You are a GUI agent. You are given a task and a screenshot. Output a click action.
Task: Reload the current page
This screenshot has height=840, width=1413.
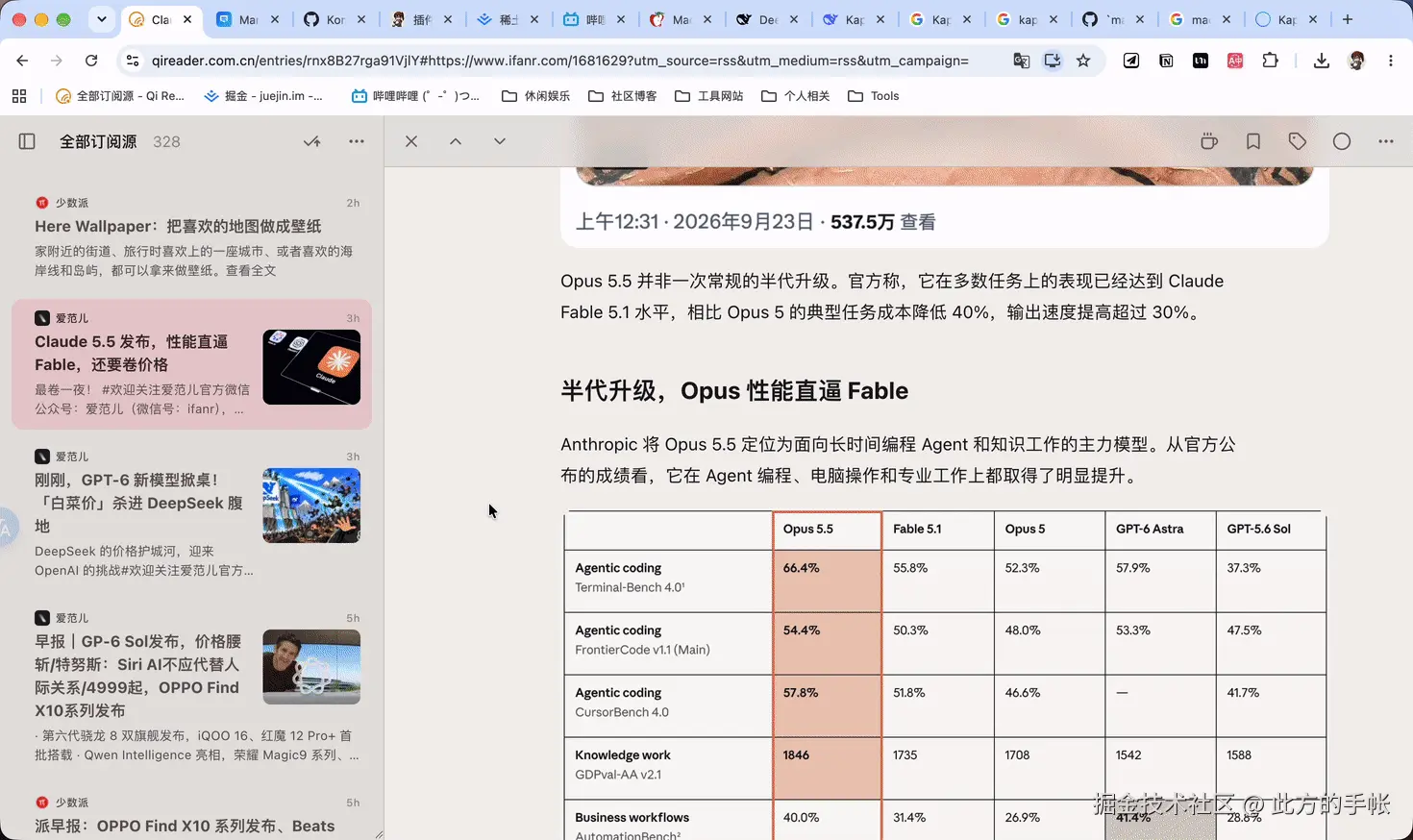91,61
